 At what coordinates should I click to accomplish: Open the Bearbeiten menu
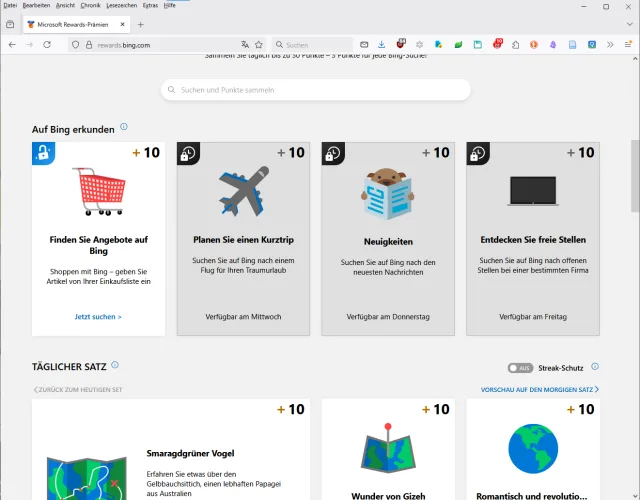tap(36, 5)
